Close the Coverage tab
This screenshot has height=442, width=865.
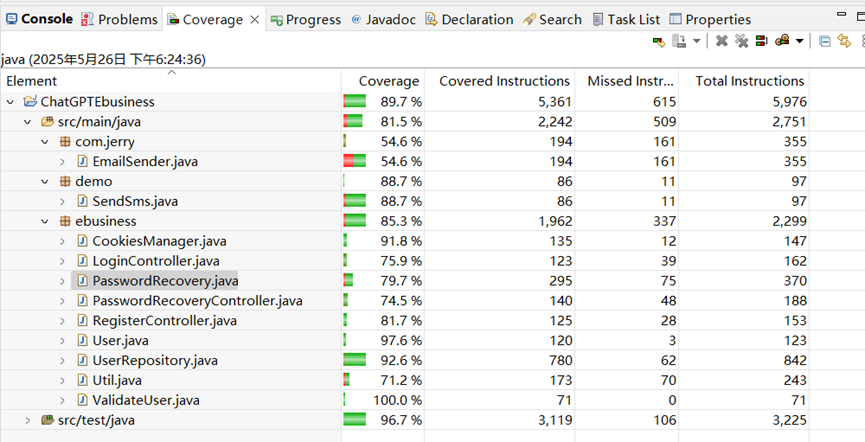[x=254, y=19]
